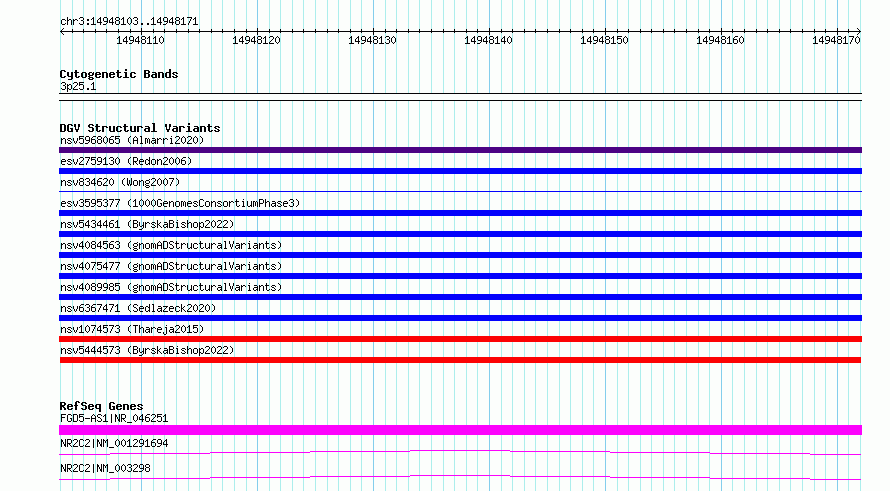
Task: Click the DGV Structural Variants track title
Action: point(140,128)
